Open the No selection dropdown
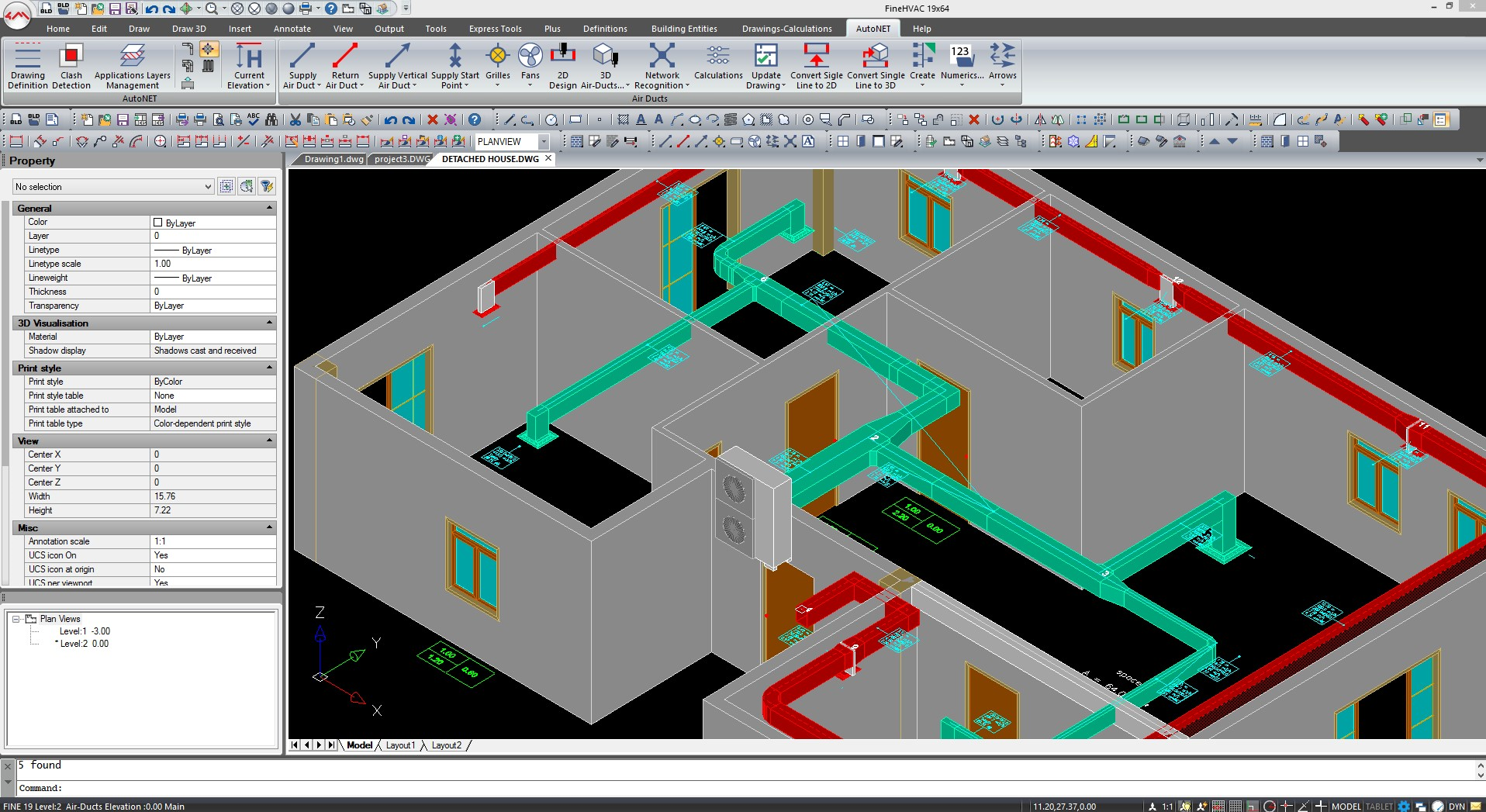The height and width of the screenshot is (812, 1486). point(113,187)
